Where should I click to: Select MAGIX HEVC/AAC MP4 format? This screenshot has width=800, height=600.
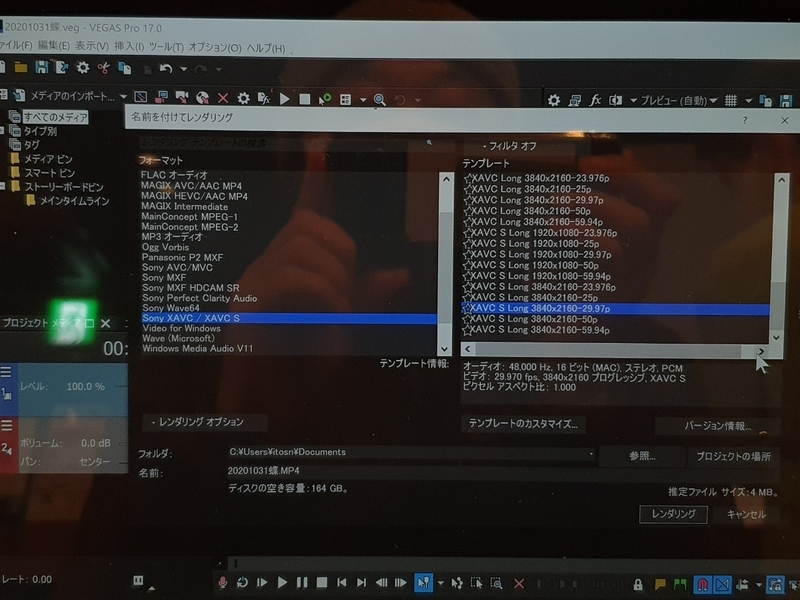pos(194,196)
